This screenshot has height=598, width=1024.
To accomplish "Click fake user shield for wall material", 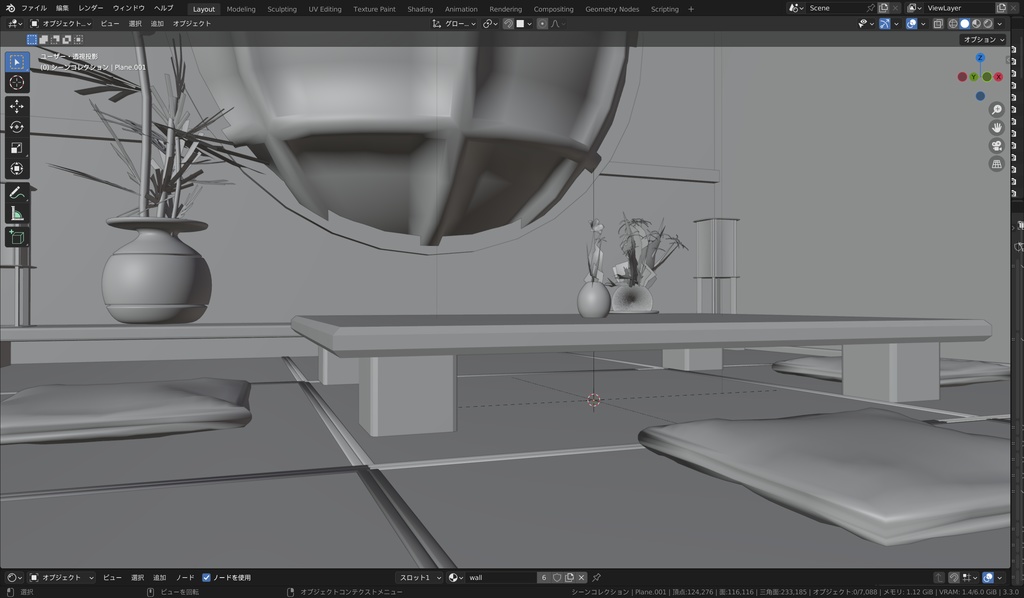I will tap(557, 578).
